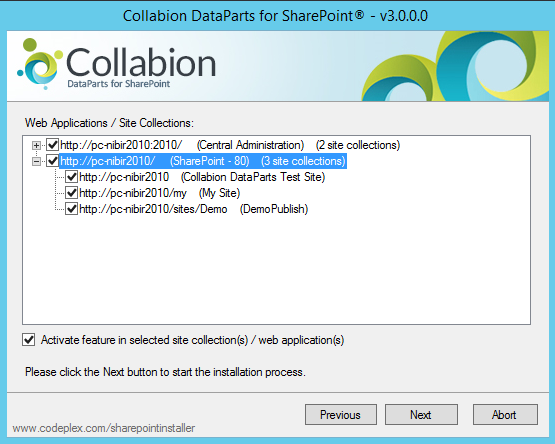Image resolution: width=555 pixels, height=444 pixels.
Task: Collapse the SharePoint - 80 web application node
Action: pos(36,161)
